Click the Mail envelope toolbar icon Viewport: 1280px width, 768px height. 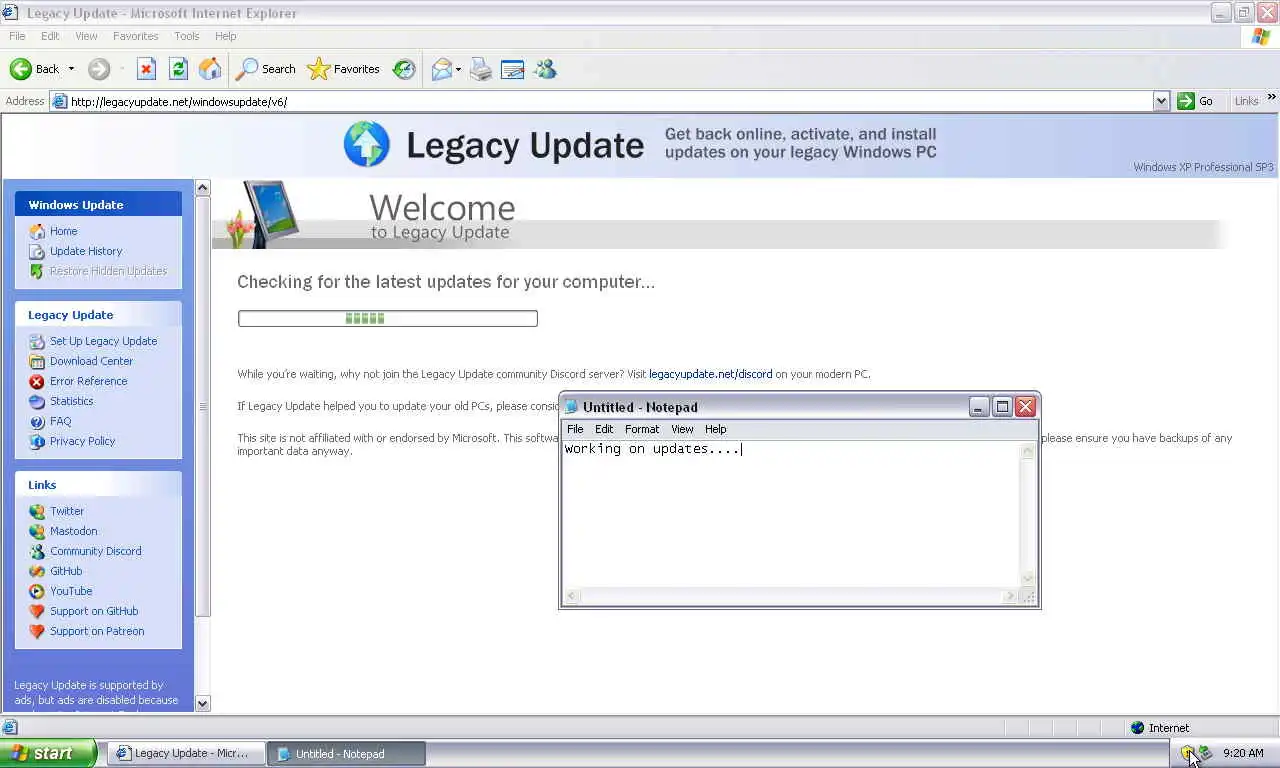click(441, 69)
